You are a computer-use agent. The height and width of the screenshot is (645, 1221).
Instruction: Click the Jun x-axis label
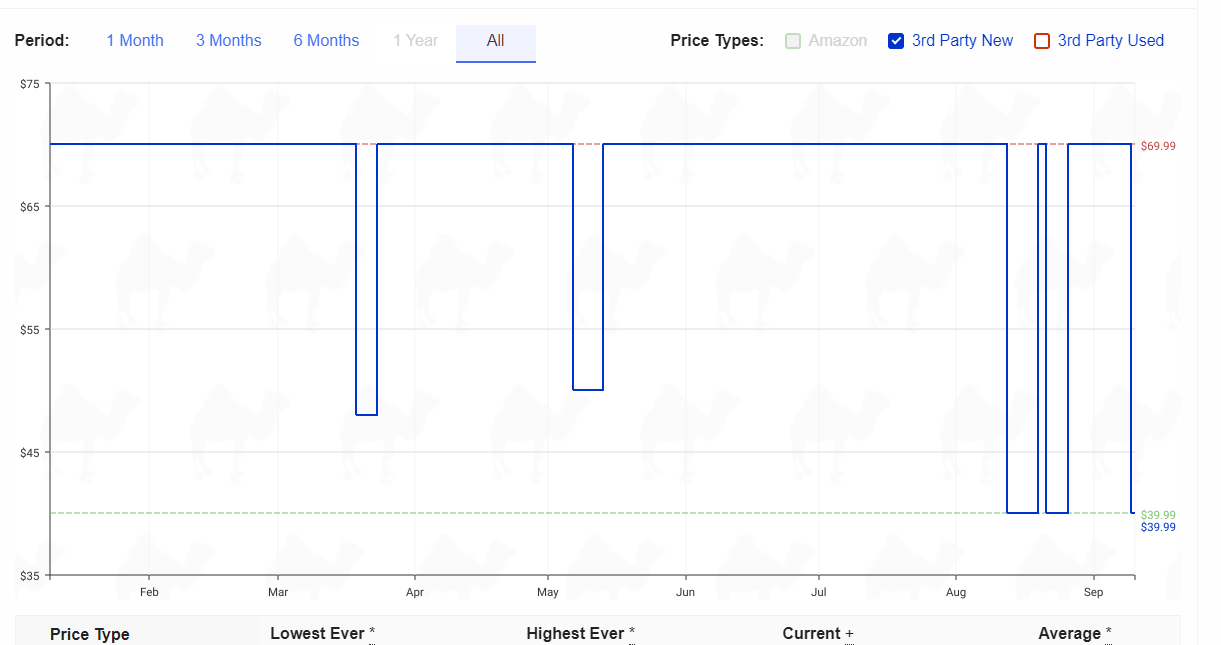[x=686, y=592]
